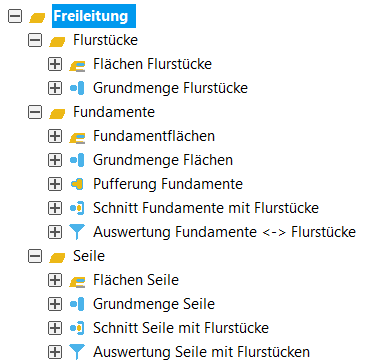
Task: Expand the Grundmenge Seile node
Action: point(55,304)
